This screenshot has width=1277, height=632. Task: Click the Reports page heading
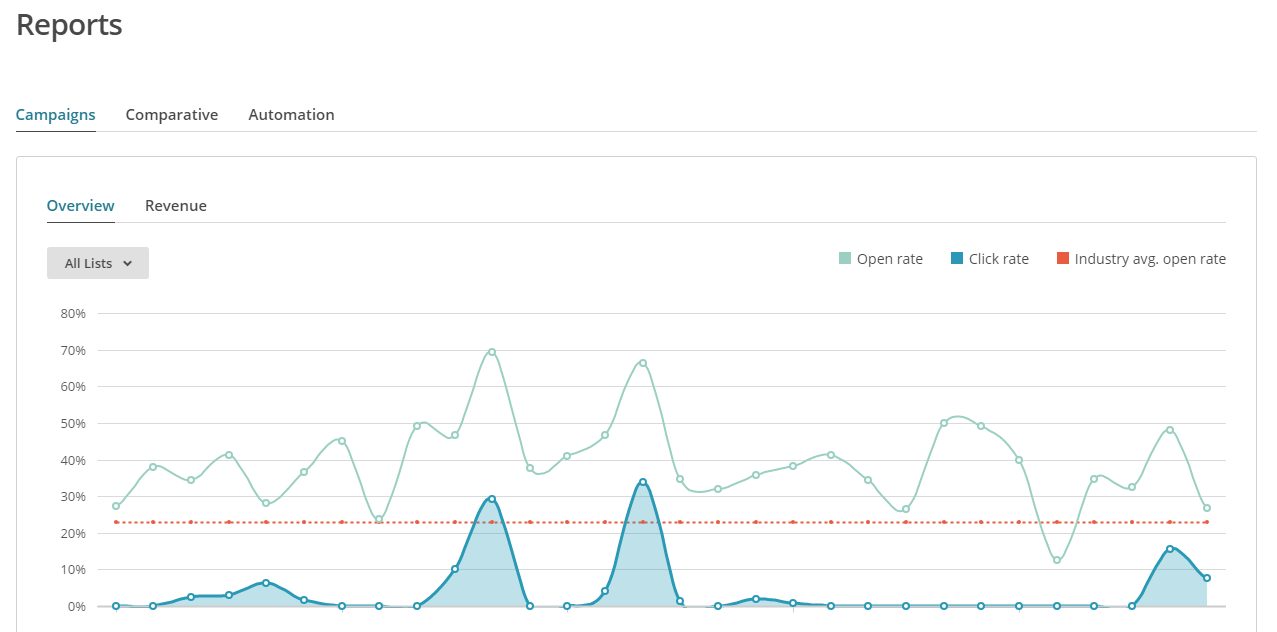tap(69, 25)
